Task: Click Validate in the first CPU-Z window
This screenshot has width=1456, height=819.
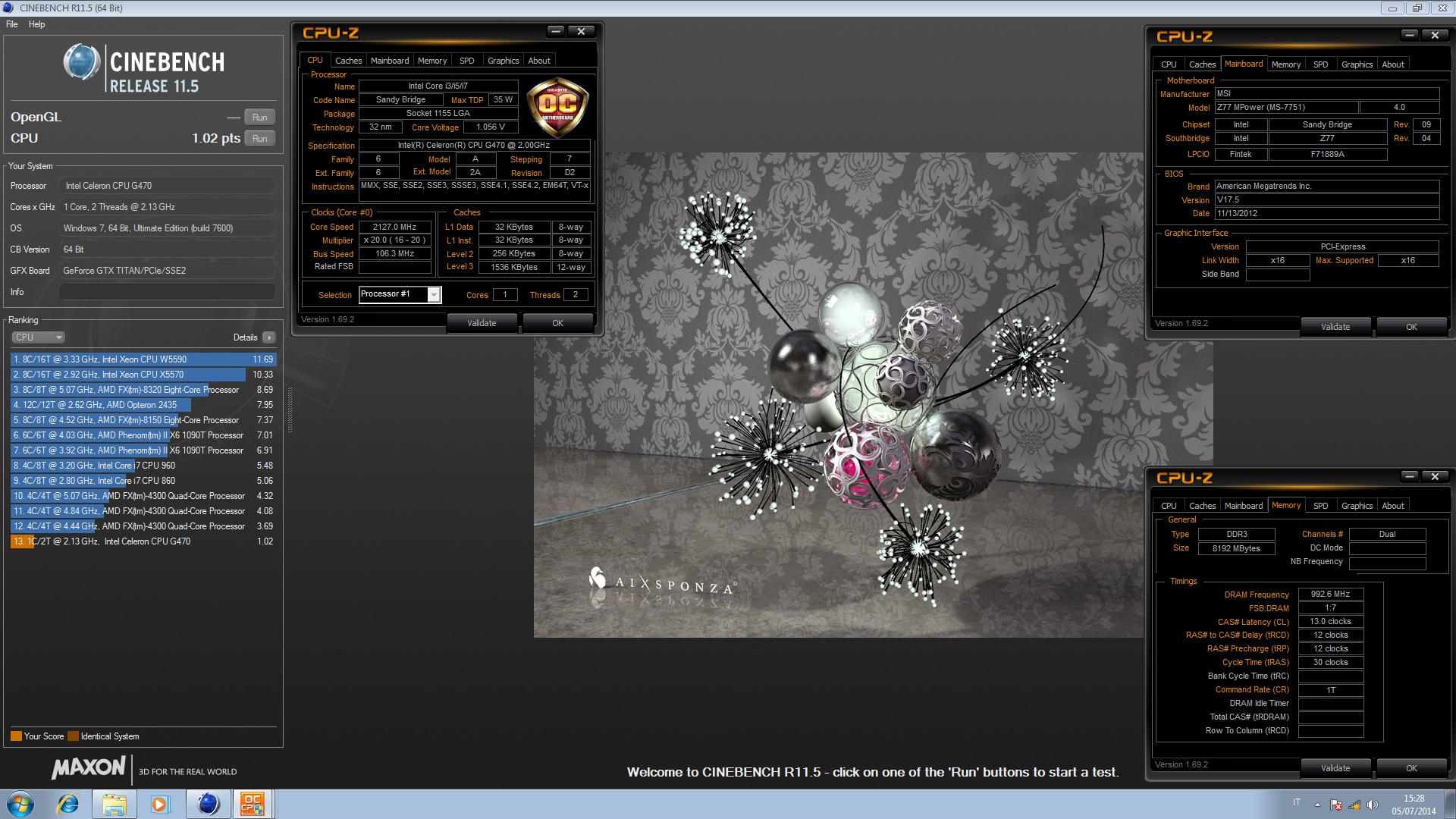Action: tap(482, 323)
